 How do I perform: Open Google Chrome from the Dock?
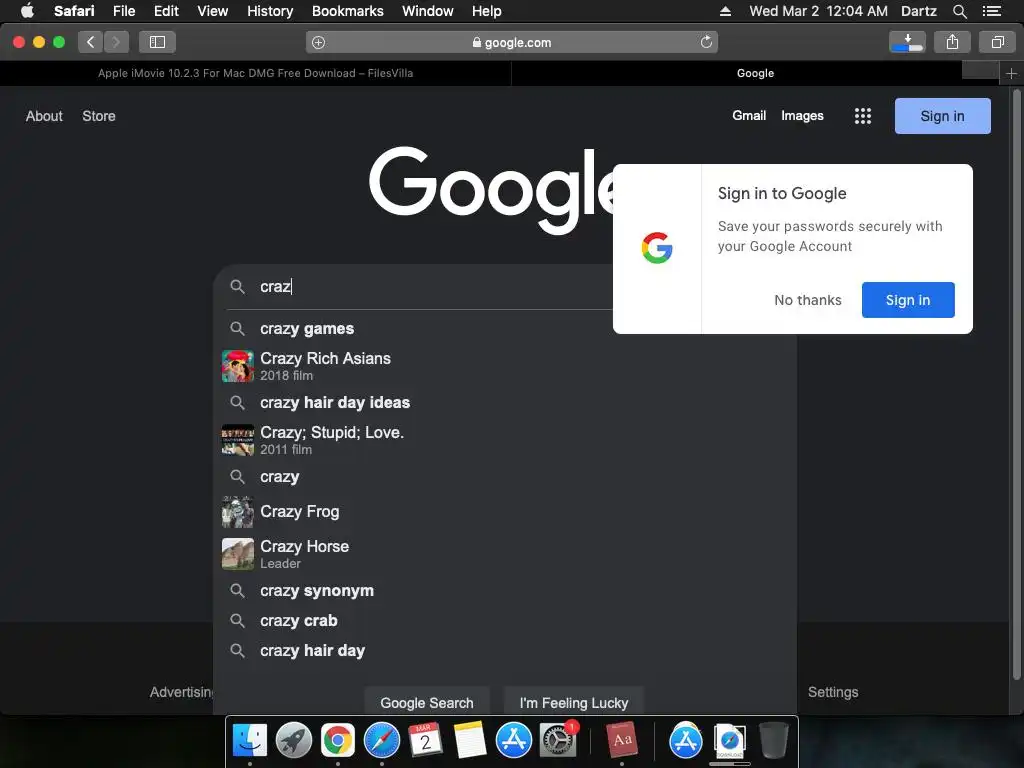(338, 740)
